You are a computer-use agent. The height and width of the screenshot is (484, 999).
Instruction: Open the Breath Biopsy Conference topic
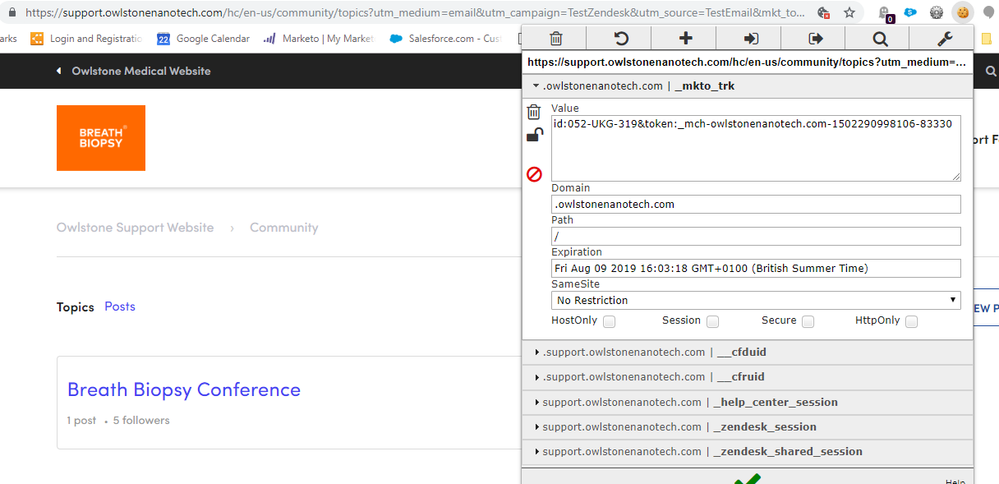[184, 389]
